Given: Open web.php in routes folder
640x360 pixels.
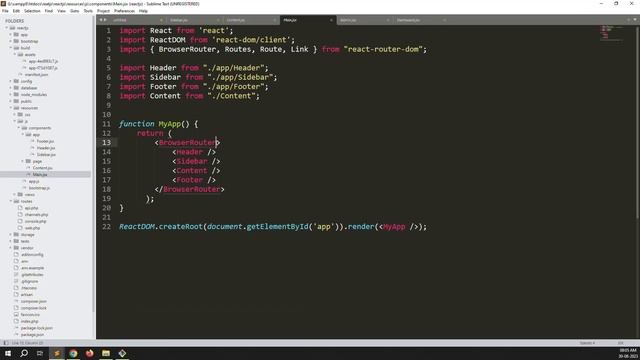Looking at the screenshot, I should 32,228.
